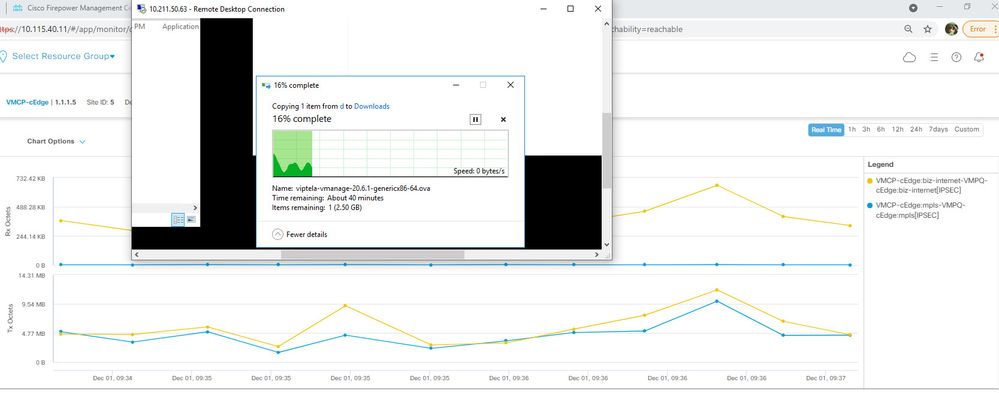Viewport: 999px width, 393px height.
Task: Open the Chrome profile avatar
Action: pos(951,29)
